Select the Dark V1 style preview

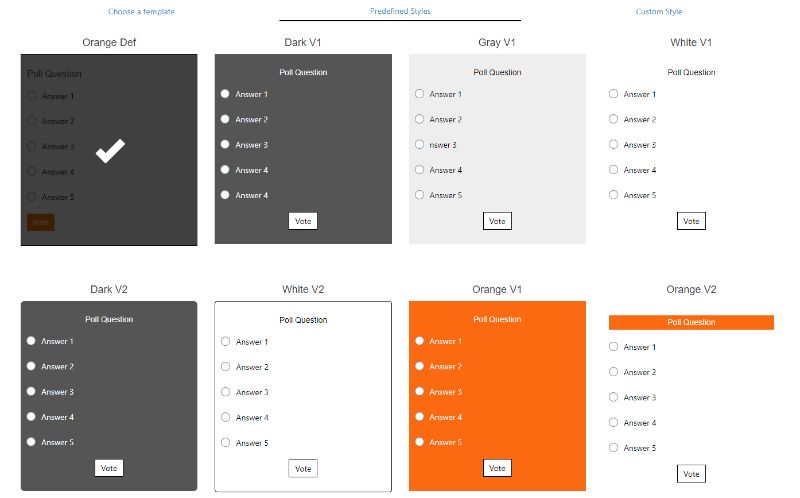pyautogui.click(x=303, y=149)
